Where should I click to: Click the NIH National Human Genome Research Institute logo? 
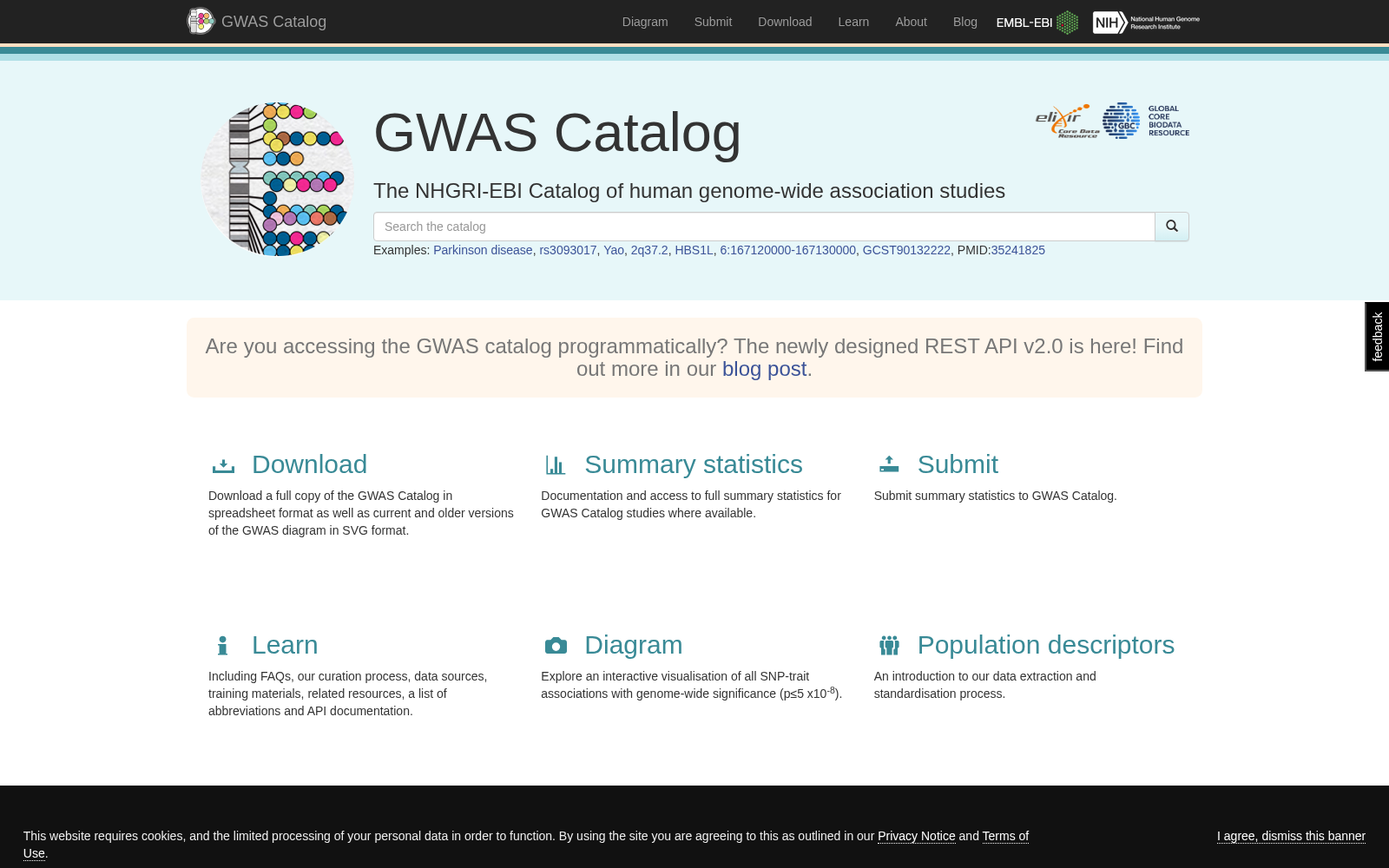[x=1146, y=23]
